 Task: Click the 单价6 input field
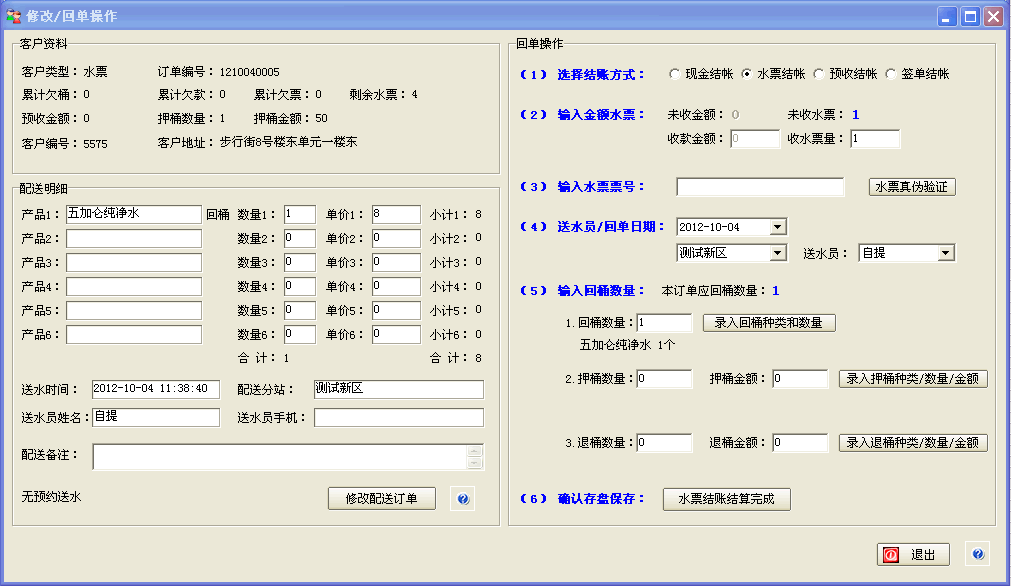397,334
